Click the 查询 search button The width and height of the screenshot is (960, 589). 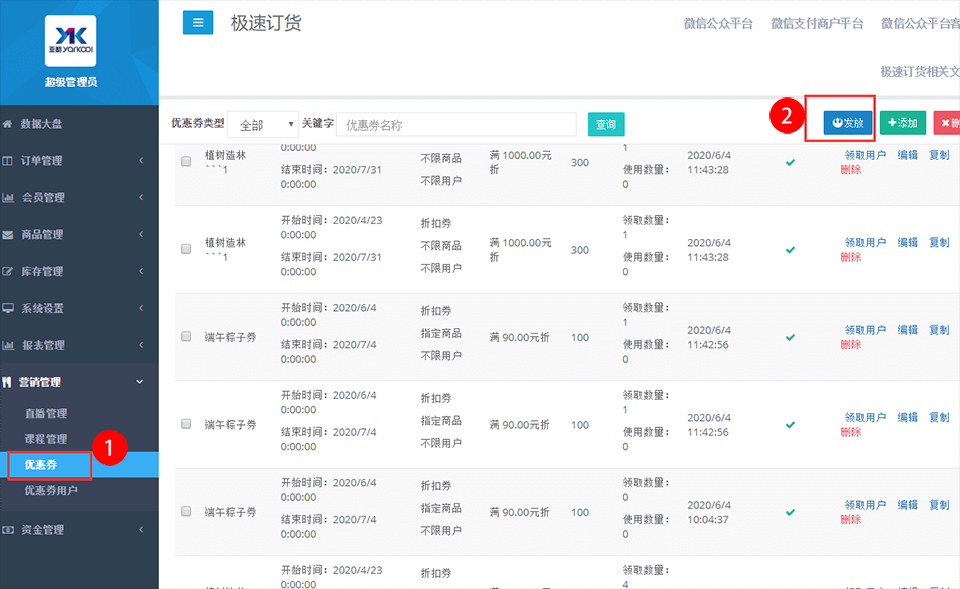tap(606, 124)
